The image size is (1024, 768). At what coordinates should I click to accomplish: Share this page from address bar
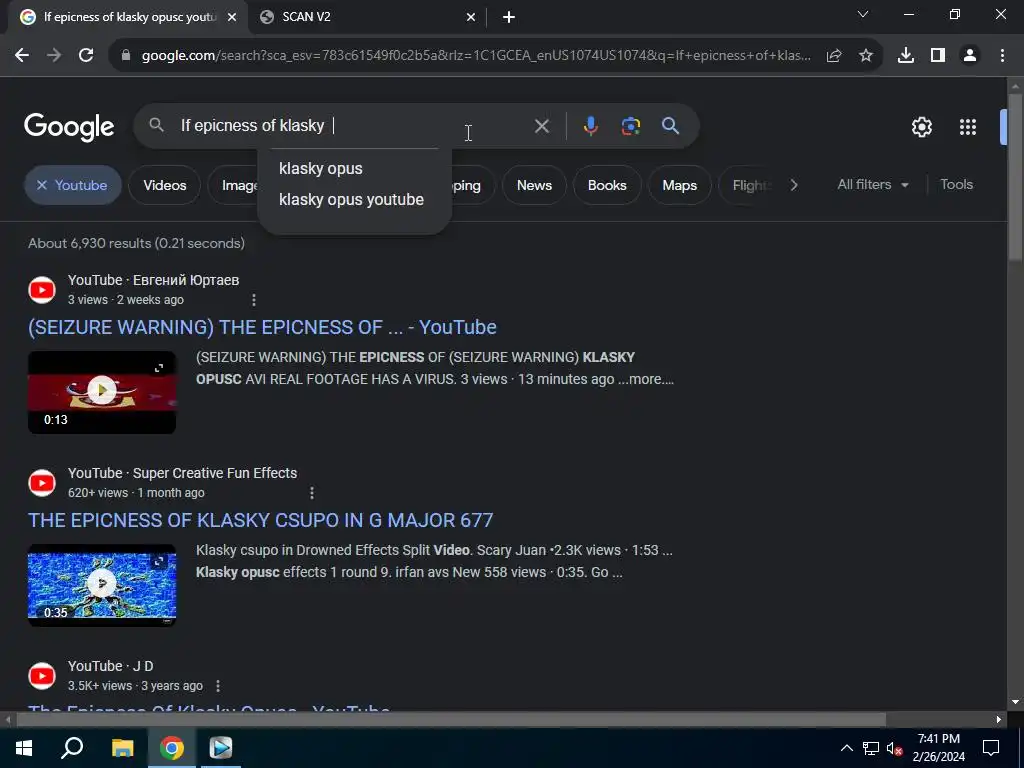pyautogui.click(x=834, y=56)
